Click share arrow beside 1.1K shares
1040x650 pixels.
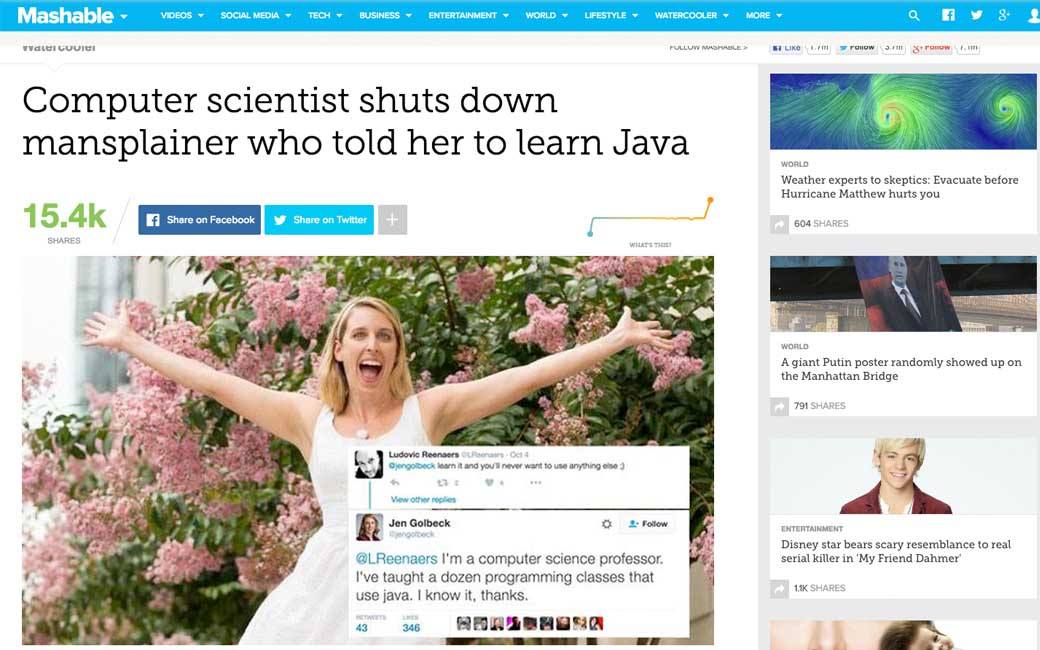pos(779,588)
